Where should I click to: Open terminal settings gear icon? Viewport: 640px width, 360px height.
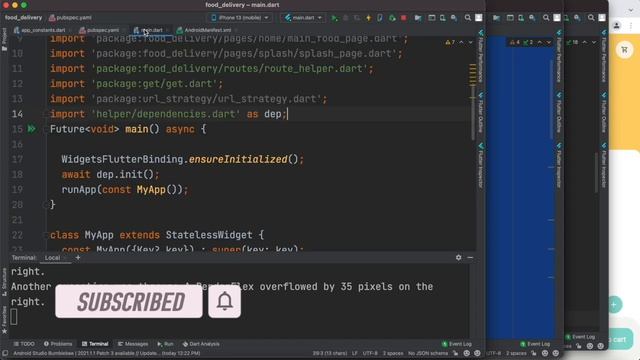click(x=458, y=258)
